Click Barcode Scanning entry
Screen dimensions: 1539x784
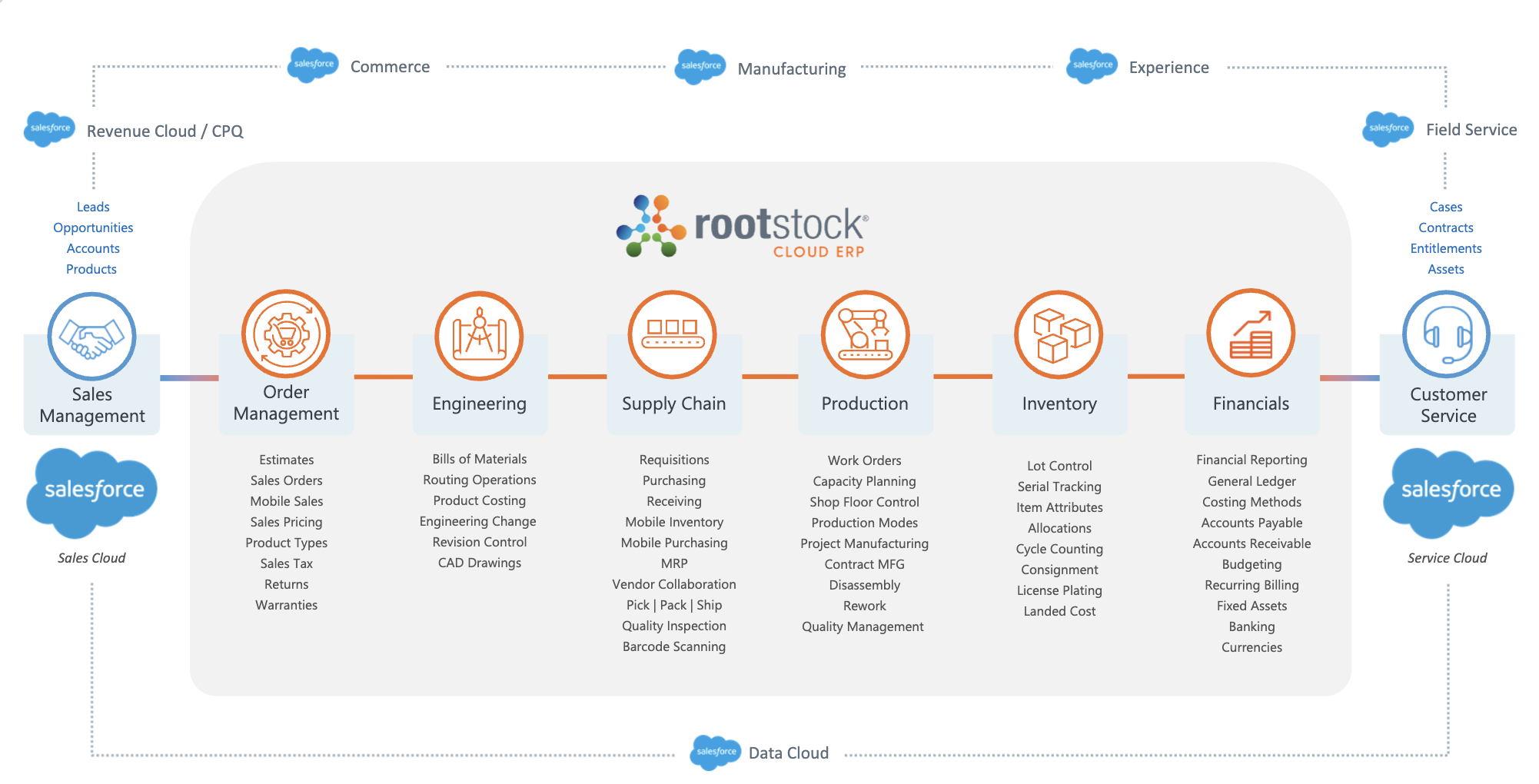coord(674,646)
